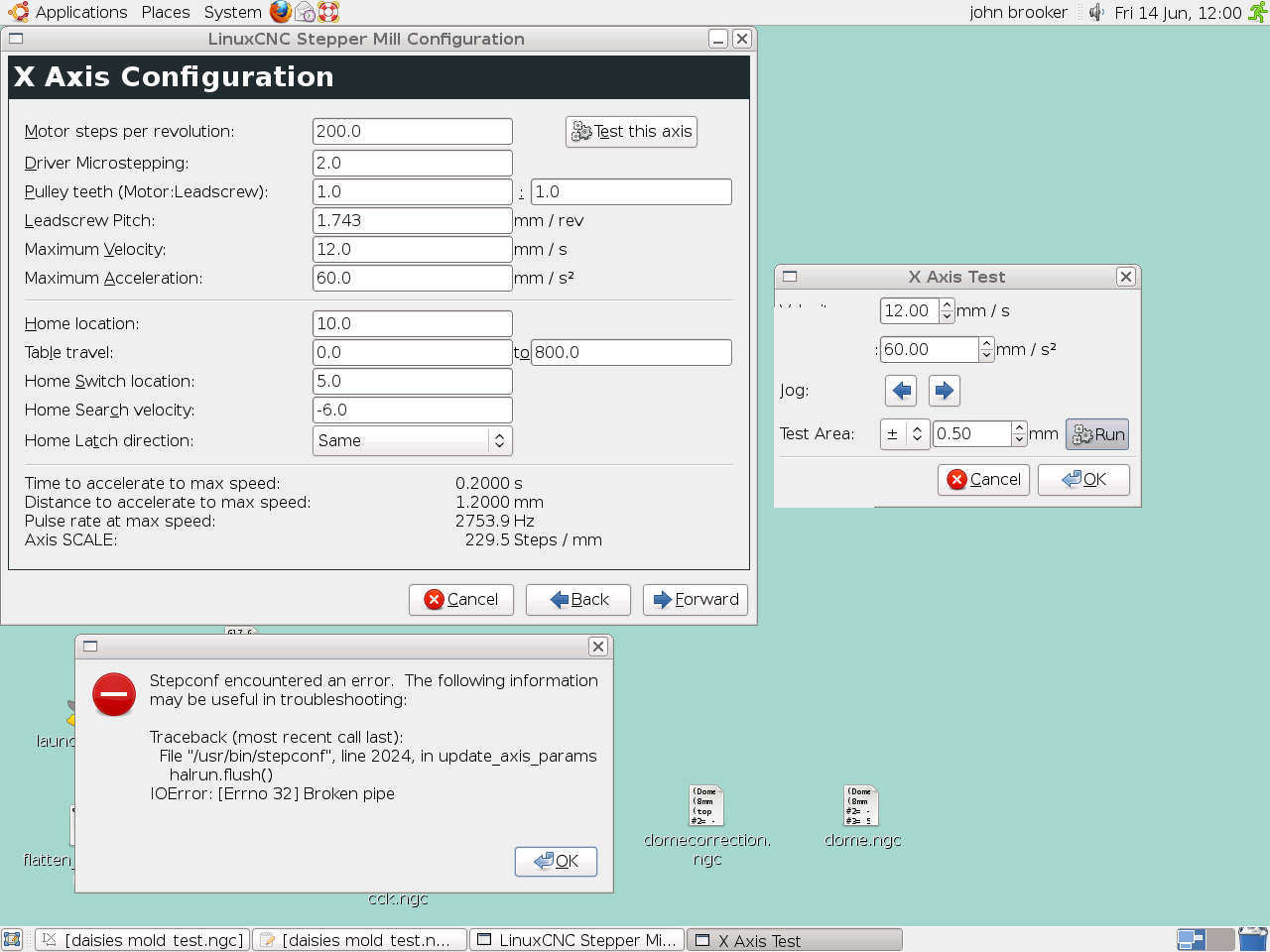Viewport: 1270px width, 952px height.
Task: Switch to the truncated [daisies mold test.n... taskbar window
Action: click(x=360, y=940)
